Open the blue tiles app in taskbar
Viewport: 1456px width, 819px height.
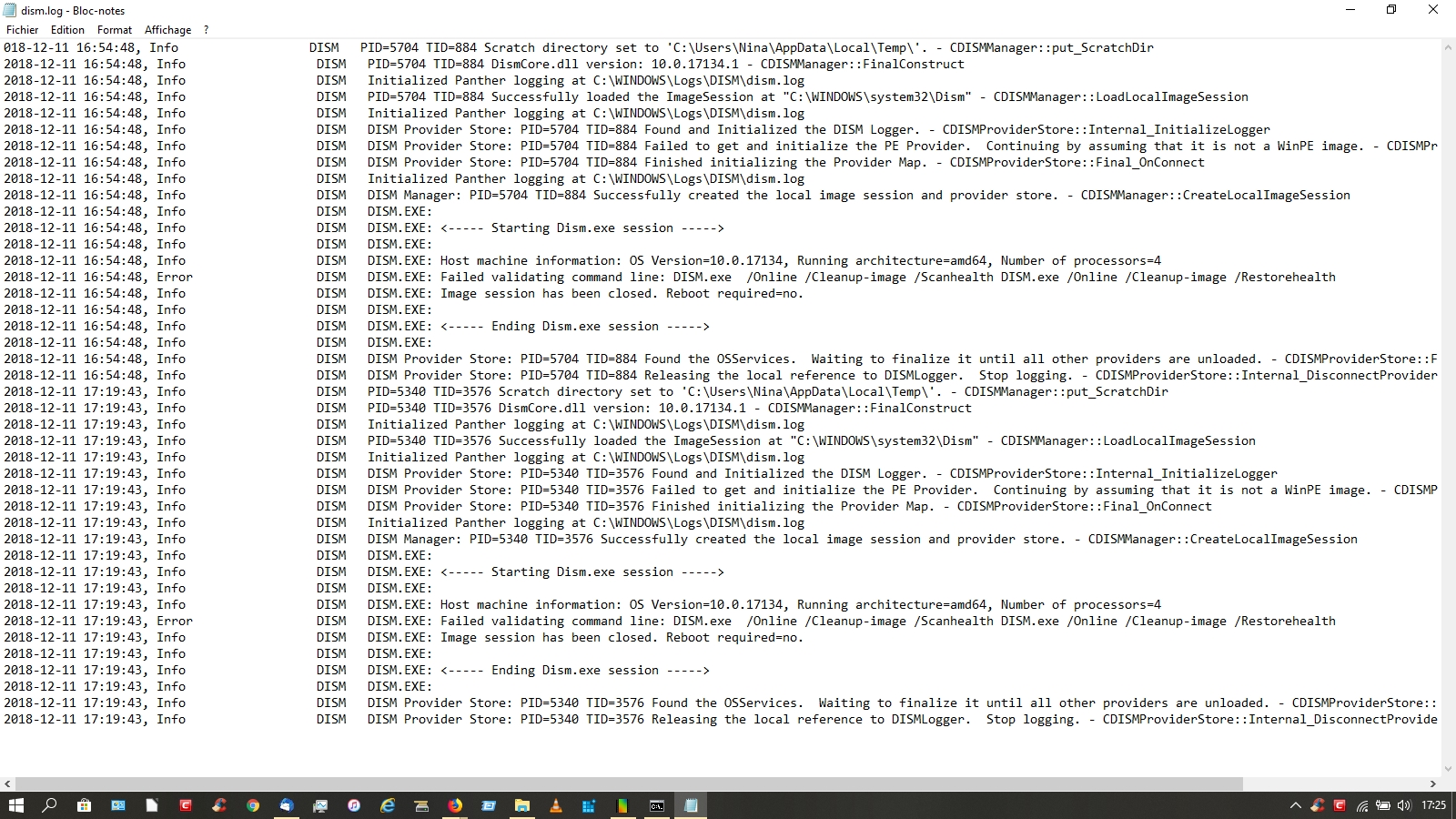[x=590, y=805]
